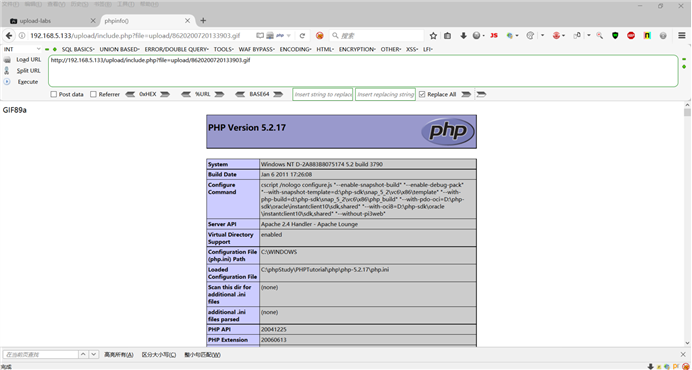
Task: Reload the page with the refresh icon
Action: pyautogui.click(x=302, y=36)
